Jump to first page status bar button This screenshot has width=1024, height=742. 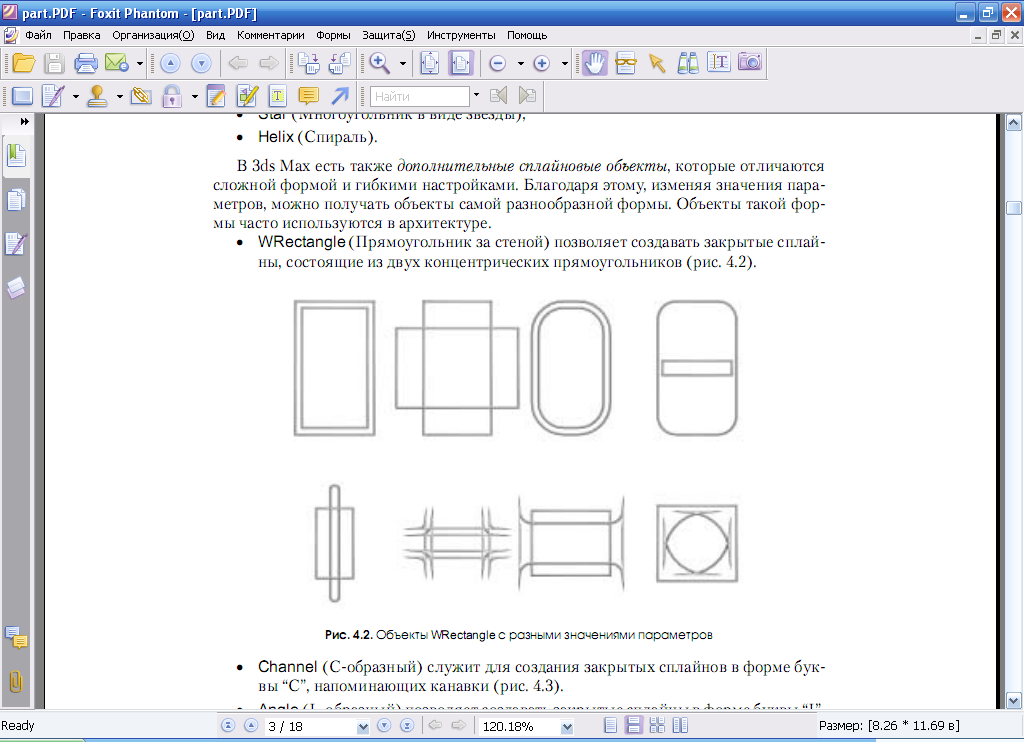[228, 726]
